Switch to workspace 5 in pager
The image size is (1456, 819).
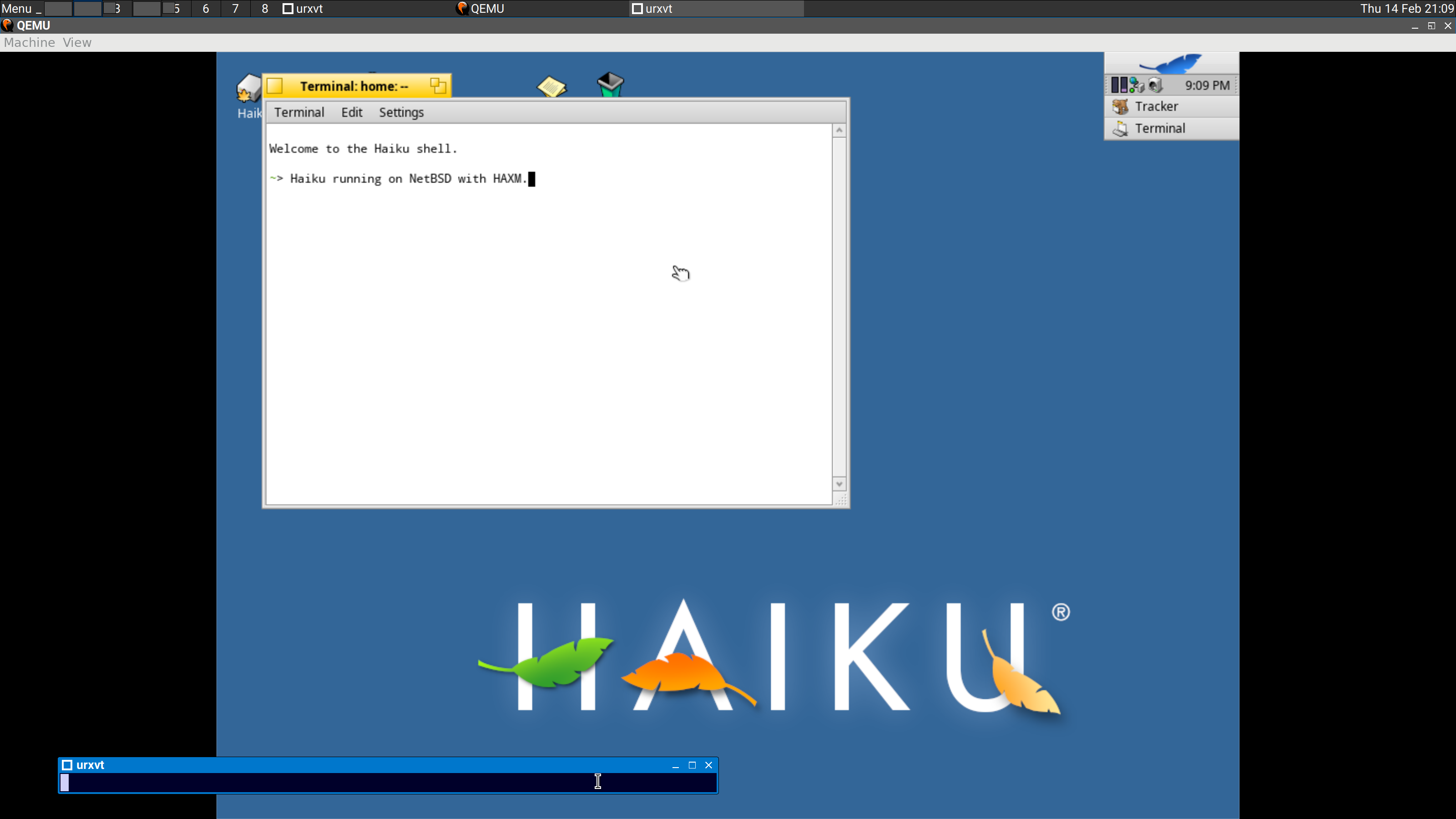tap(176, 9)
